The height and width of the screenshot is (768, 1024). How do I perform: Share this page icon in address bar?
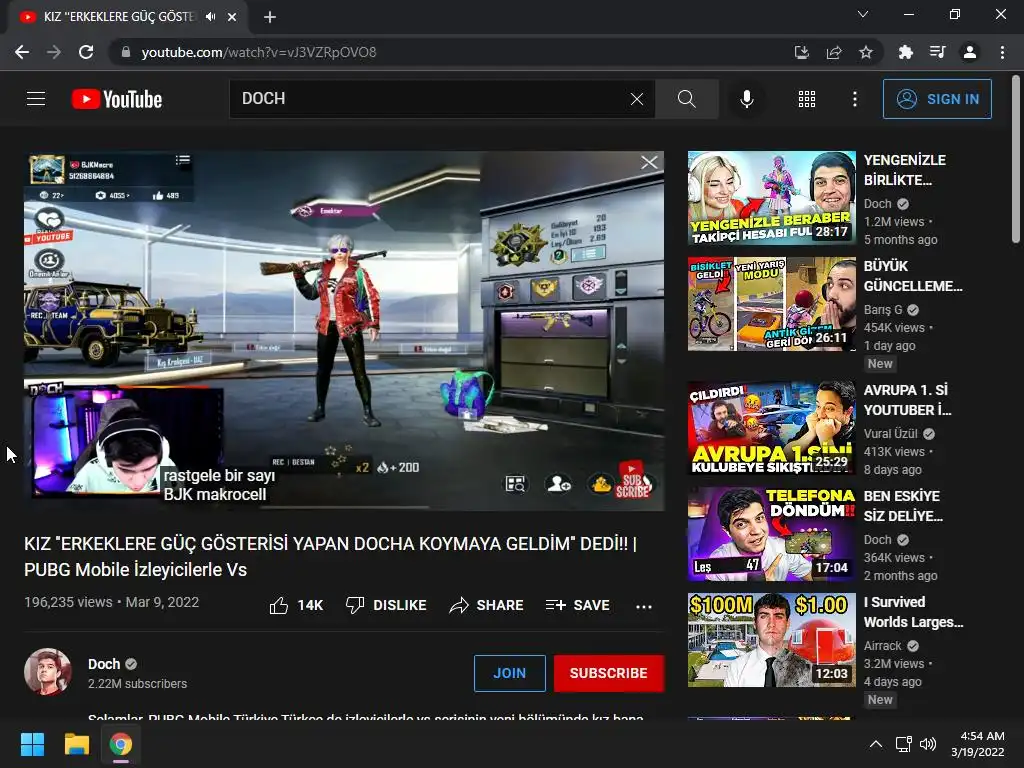click(x=834, y=52)
